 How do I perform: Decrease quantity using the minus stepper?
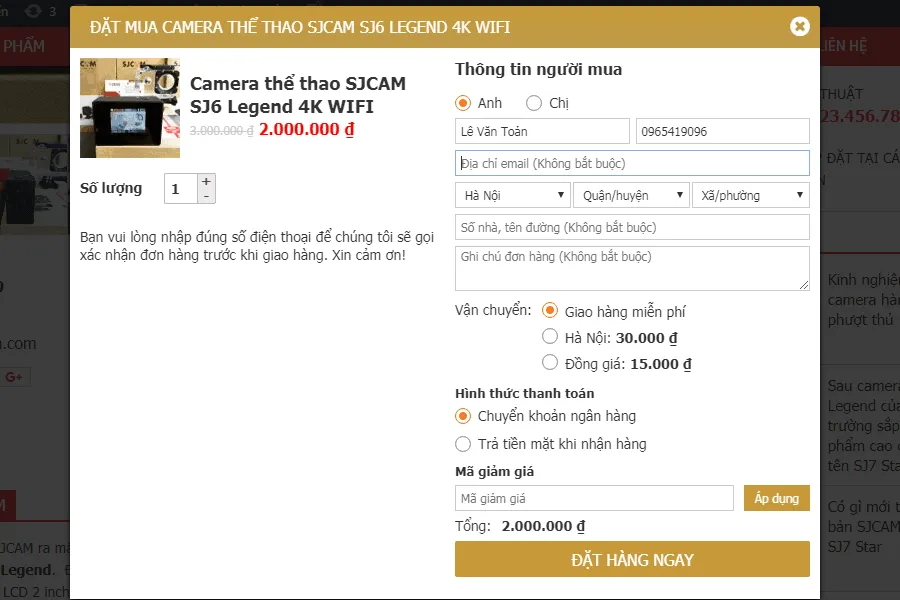[206, 194]
